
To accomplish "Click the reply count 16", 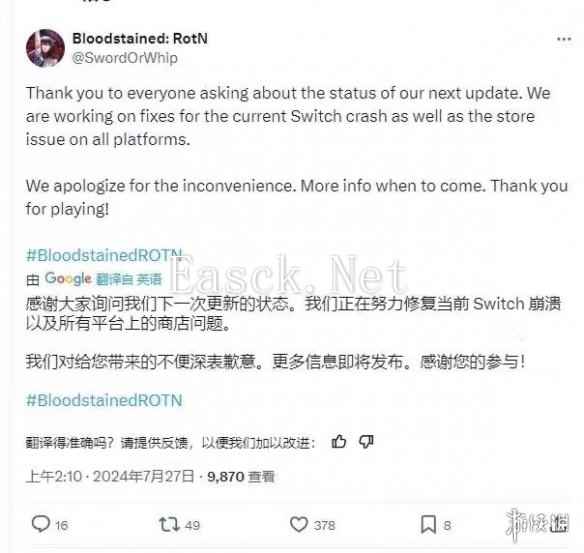I will (x=62, y=525).
